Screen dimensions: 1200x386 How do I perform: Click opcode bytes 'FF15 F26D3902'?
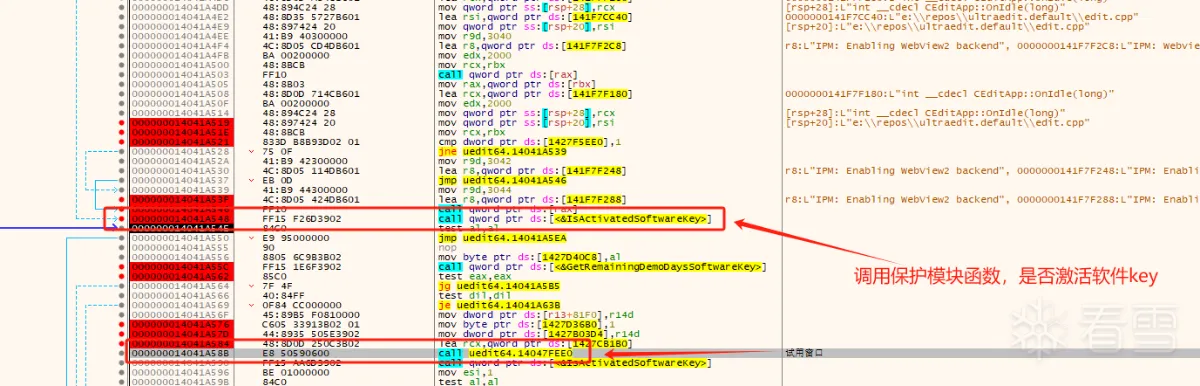pos(301,218)
